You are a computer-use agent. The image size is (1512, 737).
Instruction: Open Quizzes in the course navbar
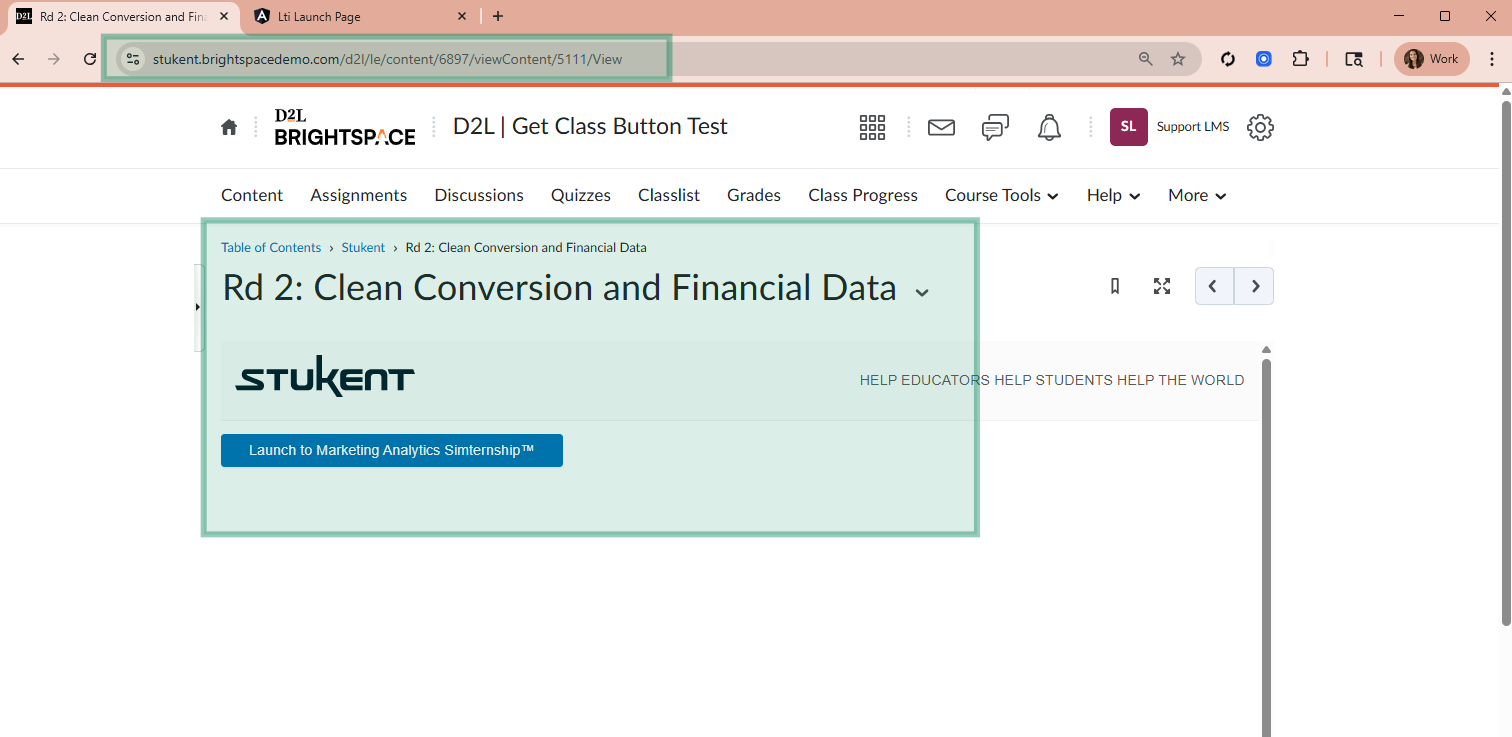point(581,195)
